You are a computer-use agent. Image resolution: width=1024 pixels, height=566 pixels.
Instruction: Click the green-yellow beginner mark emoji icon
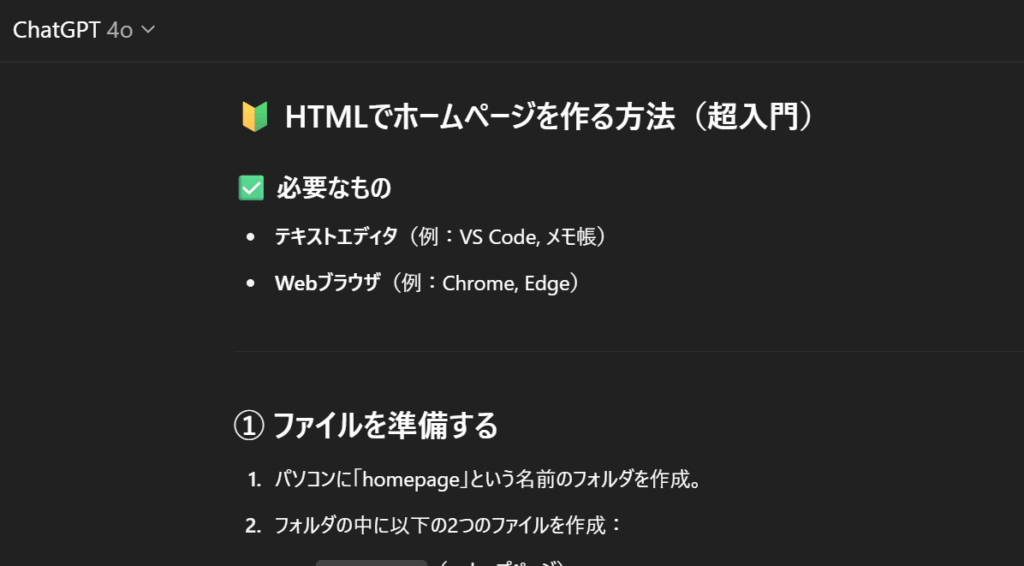pyautogui.click(x=253, y=118)
